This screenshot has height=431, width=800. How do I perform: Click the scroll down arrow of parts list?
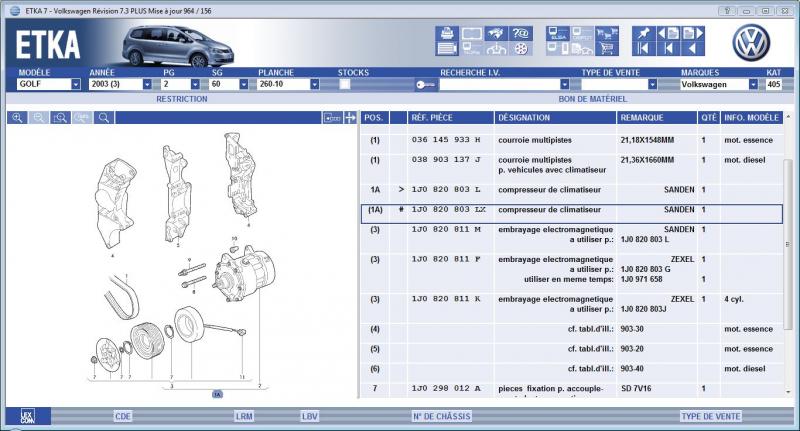click(x=788, y=392)
